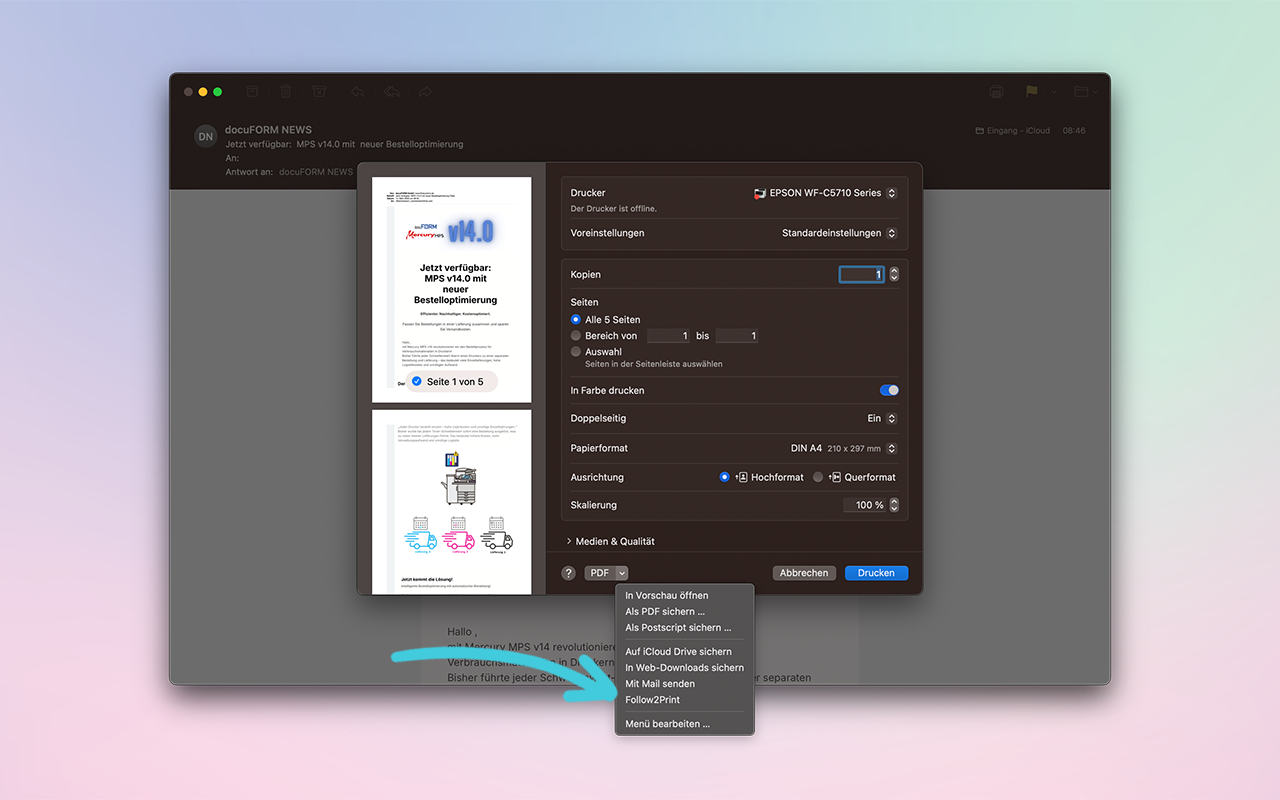Select the Alle 5 Seiten radio button

click(576, 319)
